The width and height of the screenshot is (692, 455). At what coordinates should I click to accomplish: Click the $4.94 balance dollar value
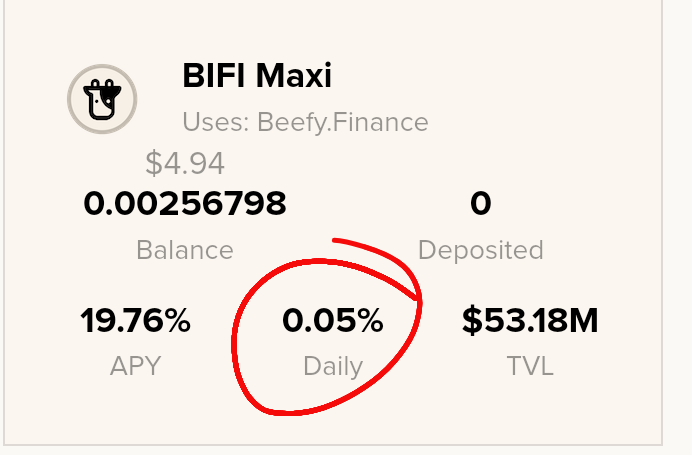pyautogui.click(x=185, y=163)
